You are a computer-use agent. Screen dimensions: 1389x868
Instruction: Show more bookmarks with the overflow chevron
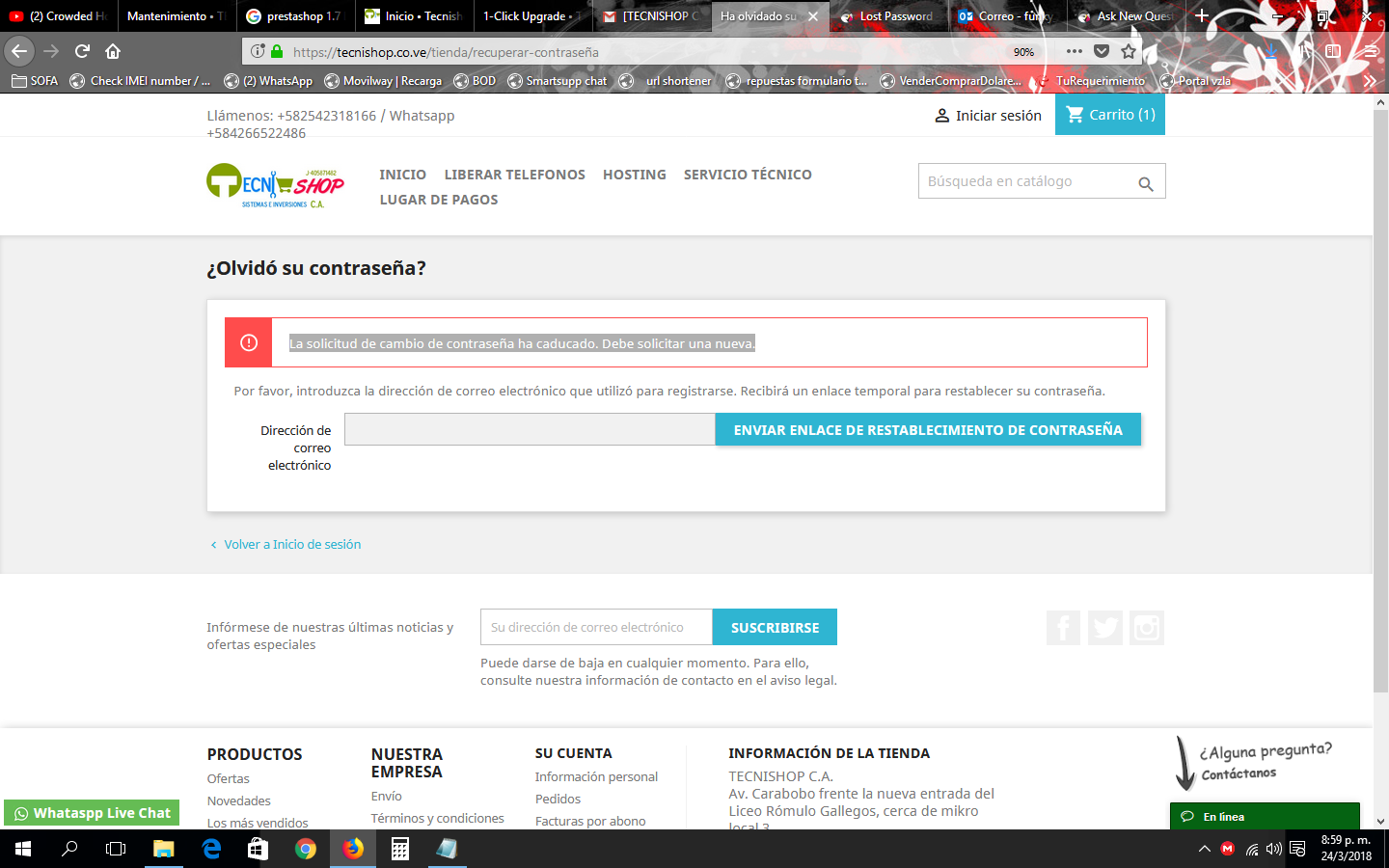click(1370, 81)
